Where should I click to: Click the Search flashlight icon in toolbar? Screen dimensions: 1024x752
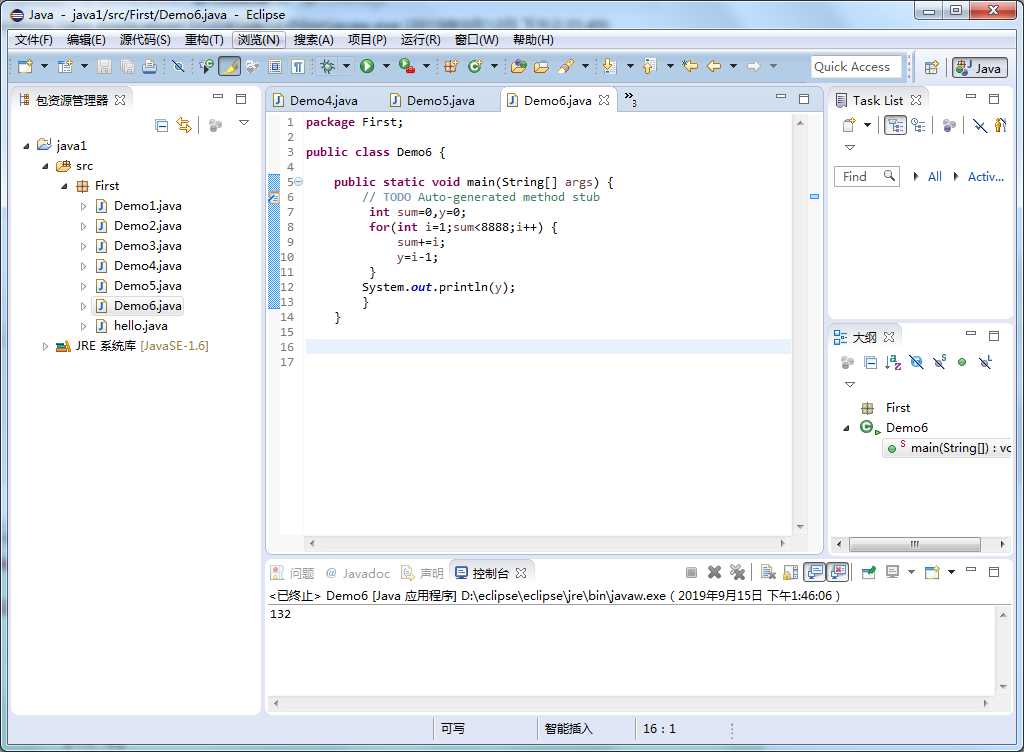point(567,66)
